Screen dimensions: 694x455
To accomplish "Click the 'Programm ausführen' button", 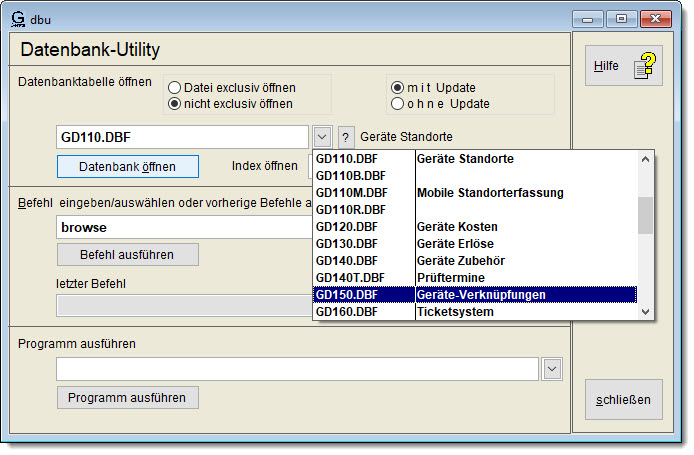I will (127, 397).
